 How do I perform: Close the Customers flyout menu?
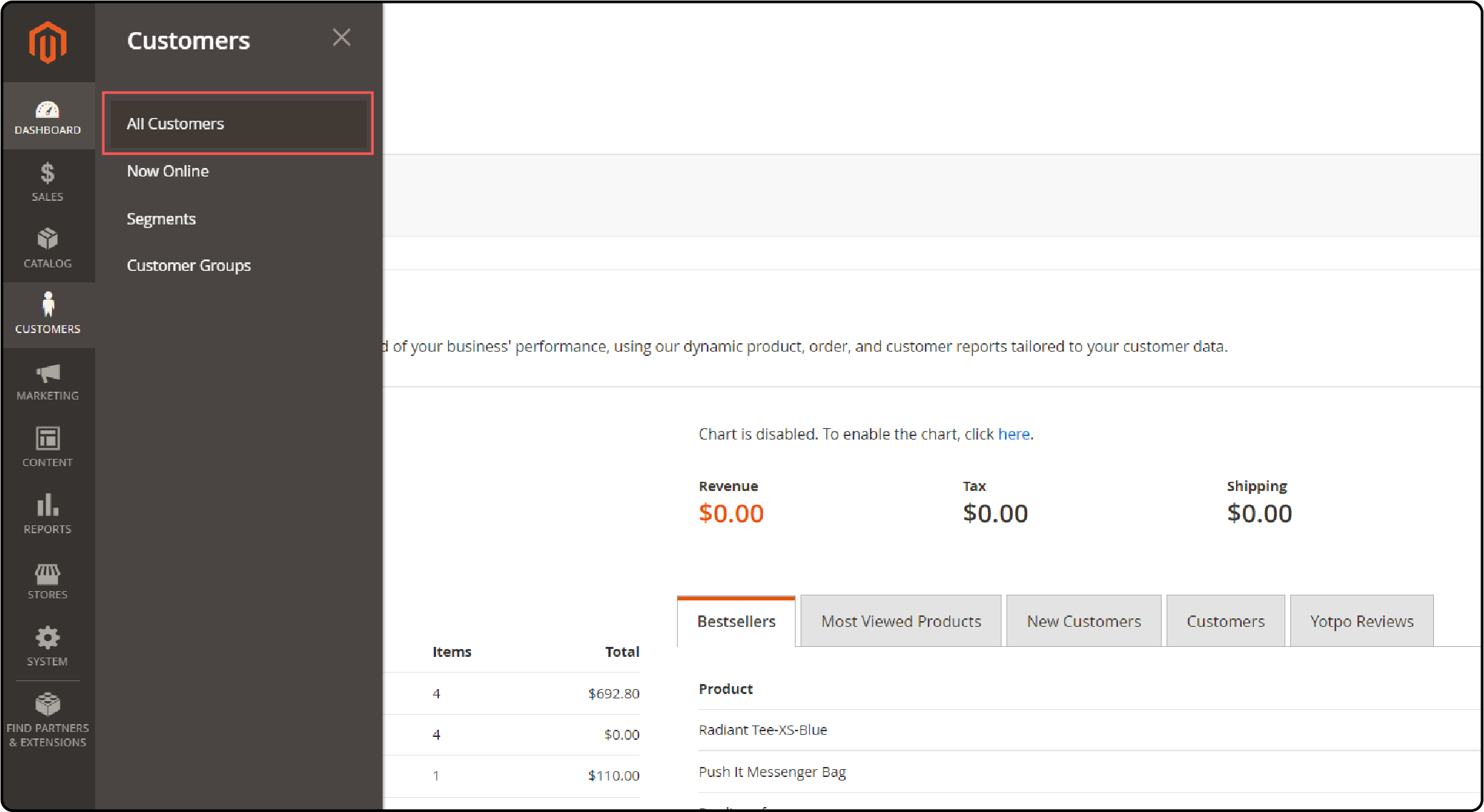[x=342, y=37]
